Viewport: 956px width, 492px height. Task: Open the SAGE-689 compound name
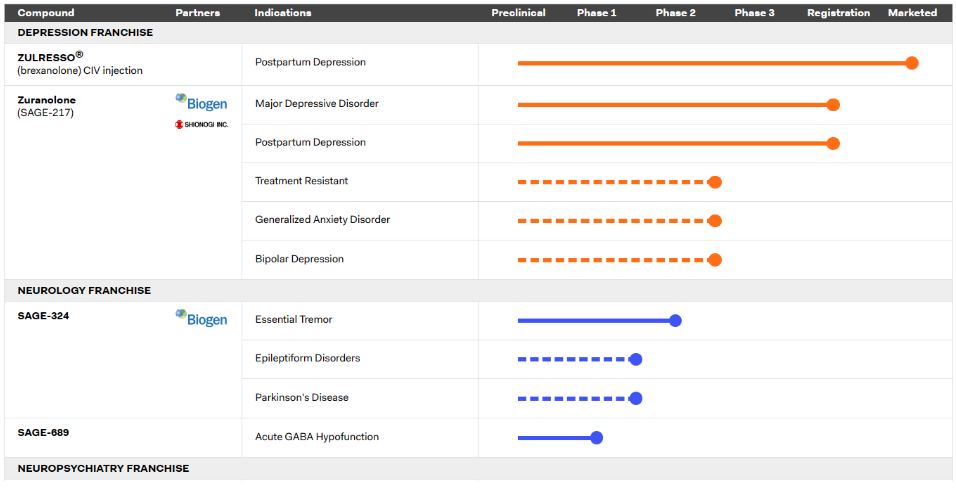coord(43,432)
